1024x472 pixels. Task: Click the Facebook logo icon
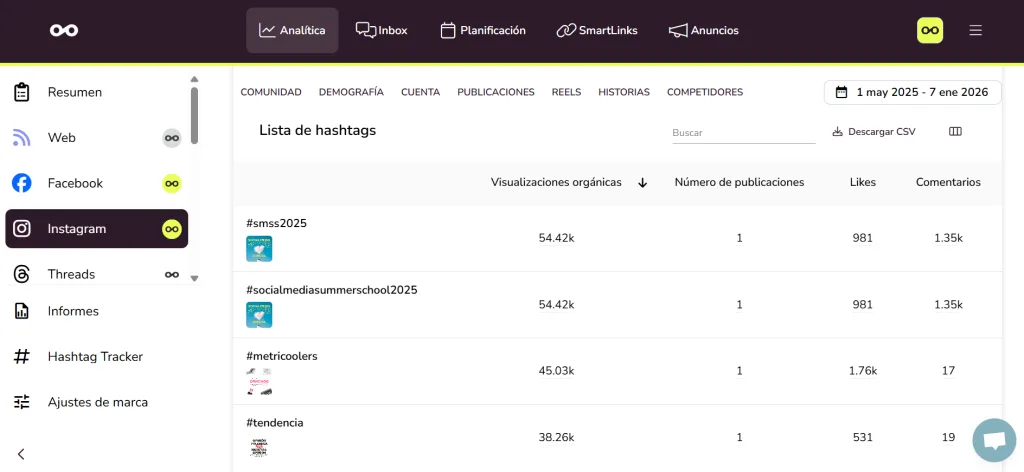[x=22, y=183]
